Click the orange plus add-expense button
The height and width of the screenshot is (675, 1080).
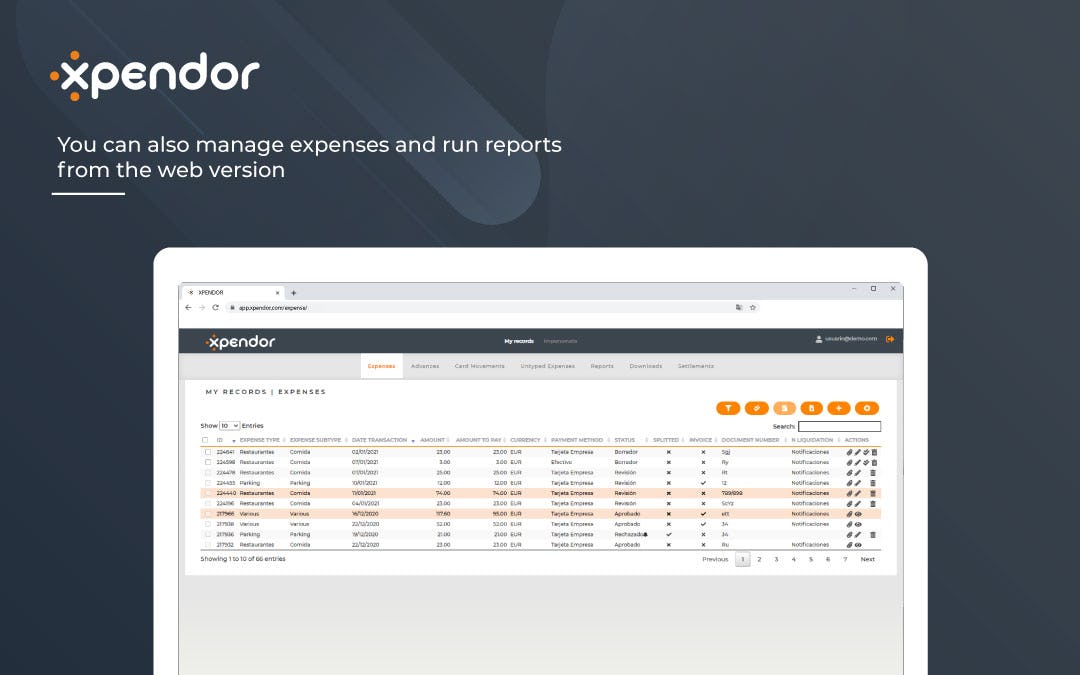839,408
